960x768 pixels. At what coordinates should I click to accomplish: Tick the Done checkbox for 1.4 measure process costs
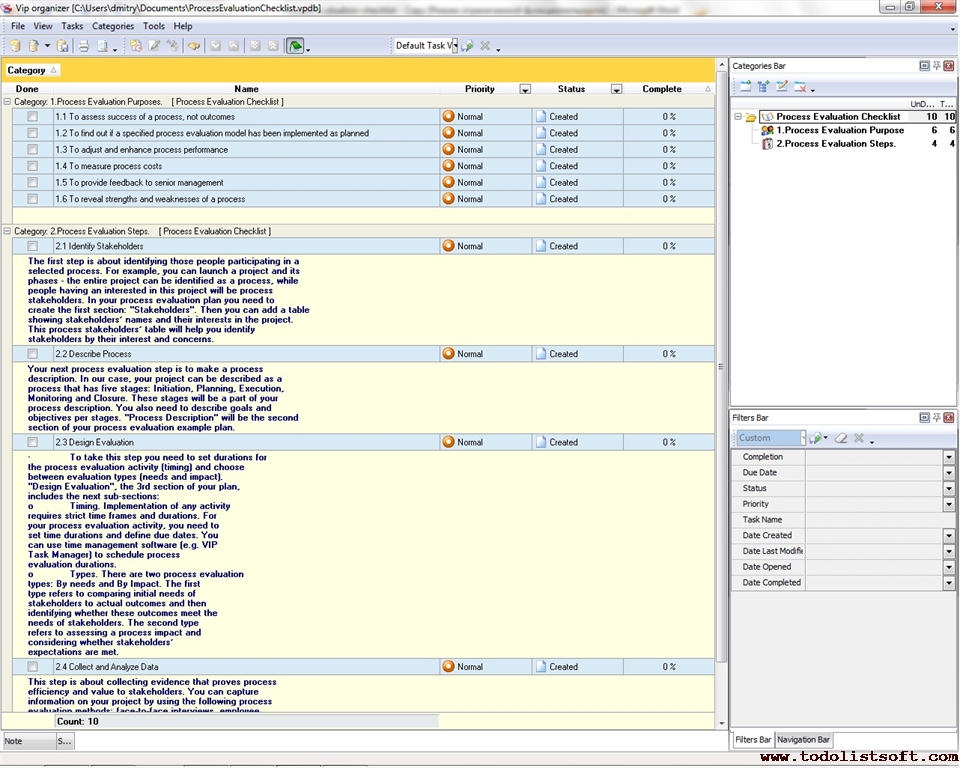click(32, 166)
